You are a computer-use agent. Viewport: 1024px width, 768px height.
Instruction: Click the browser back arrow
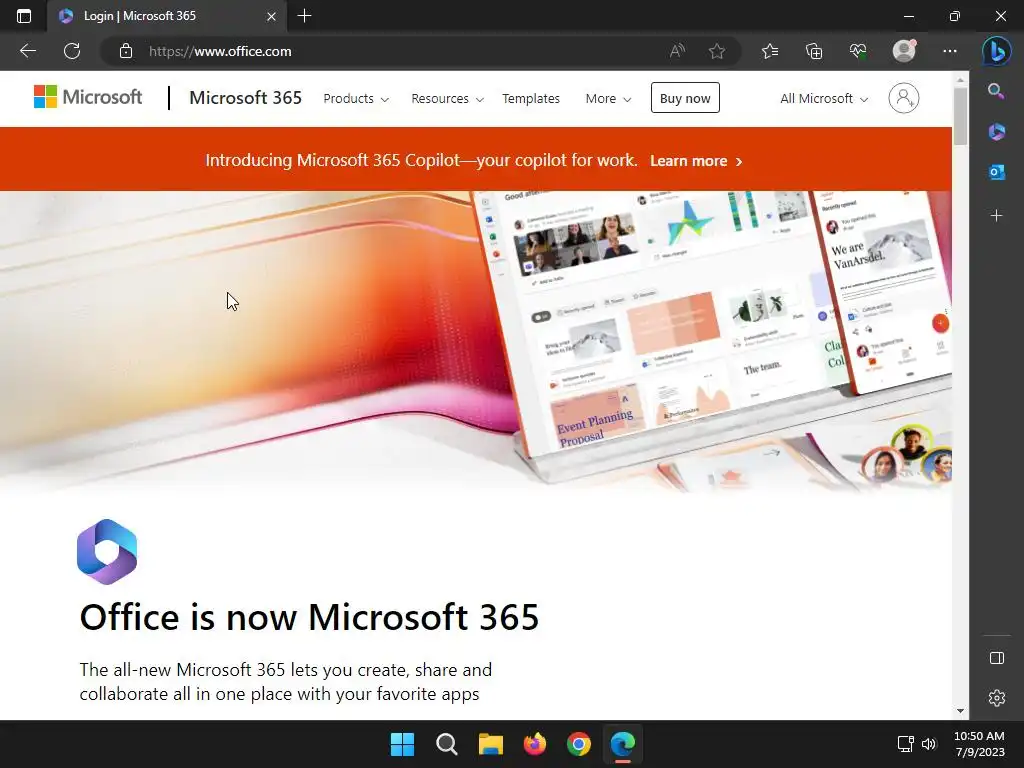coord(27,51)
